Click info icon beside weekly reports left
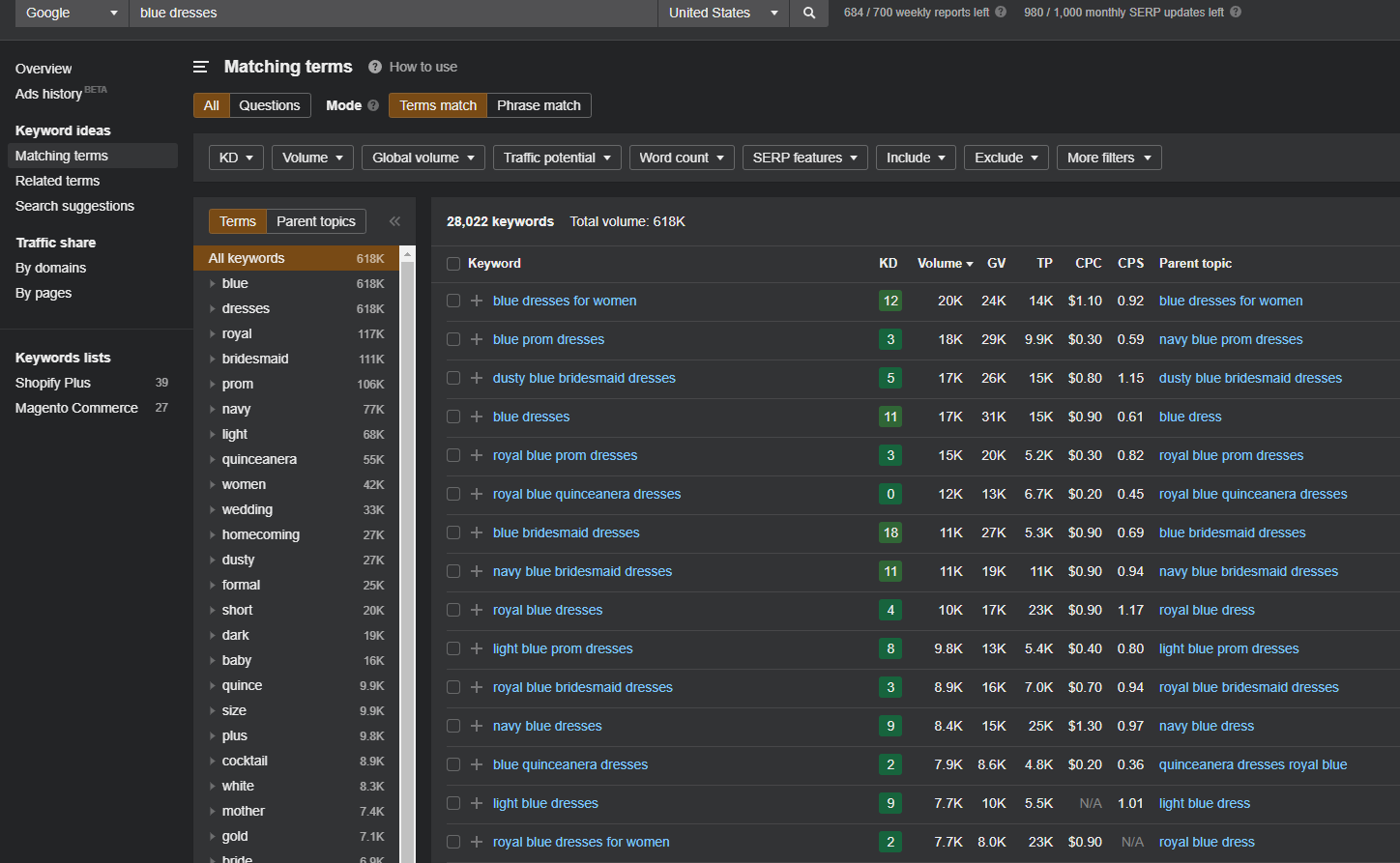 point(1001,13)
